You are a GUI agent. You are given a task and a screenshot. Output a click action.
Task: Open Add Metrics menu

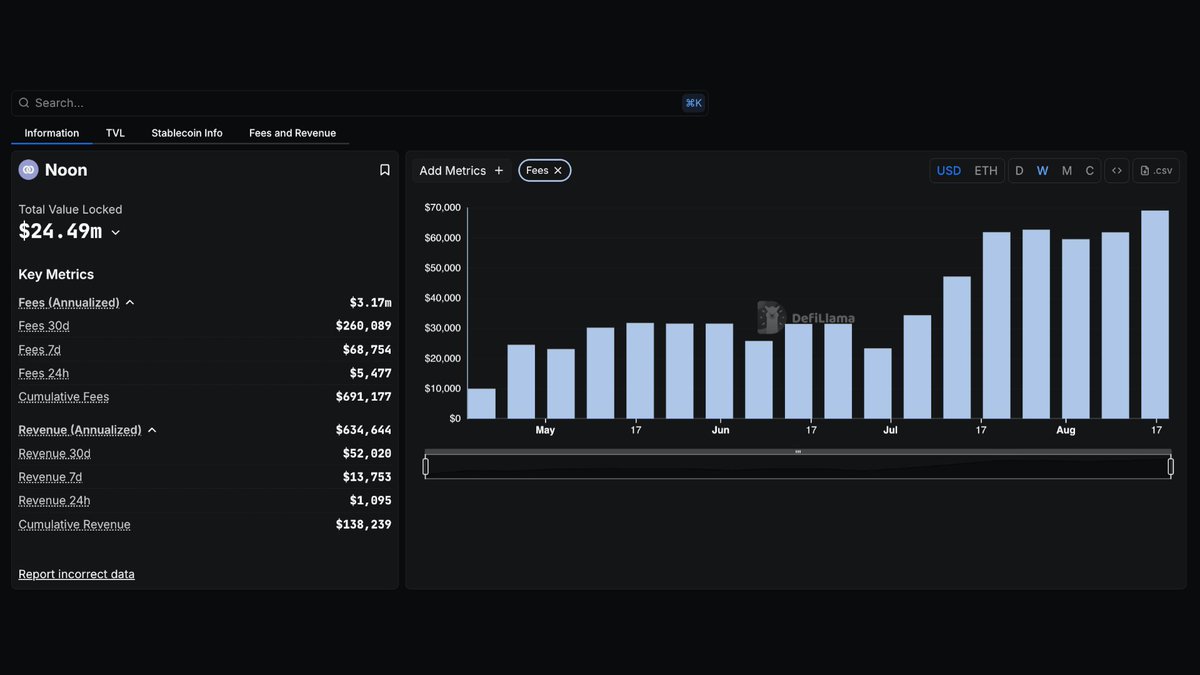pos(461,171)
